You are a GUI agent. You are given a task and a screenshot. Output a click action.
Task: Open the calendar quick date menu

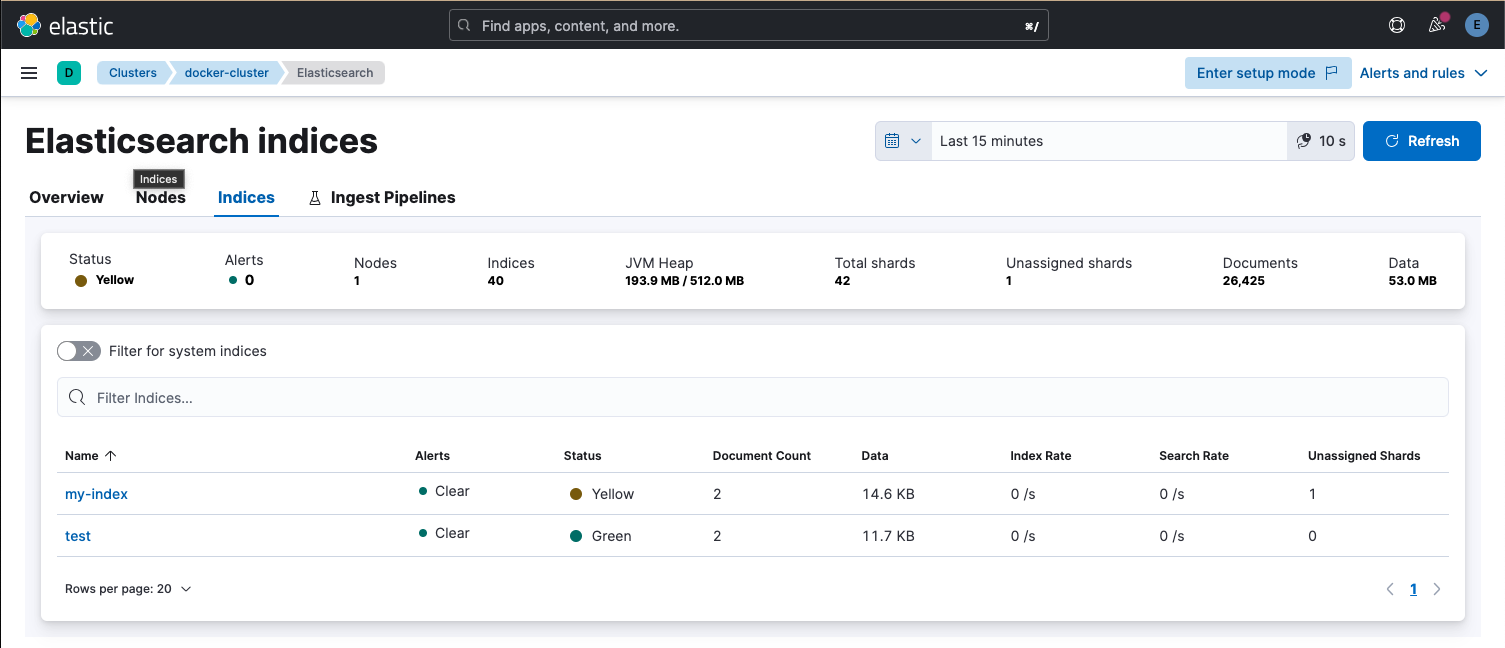pyautogui.click(x=903, y=141)
